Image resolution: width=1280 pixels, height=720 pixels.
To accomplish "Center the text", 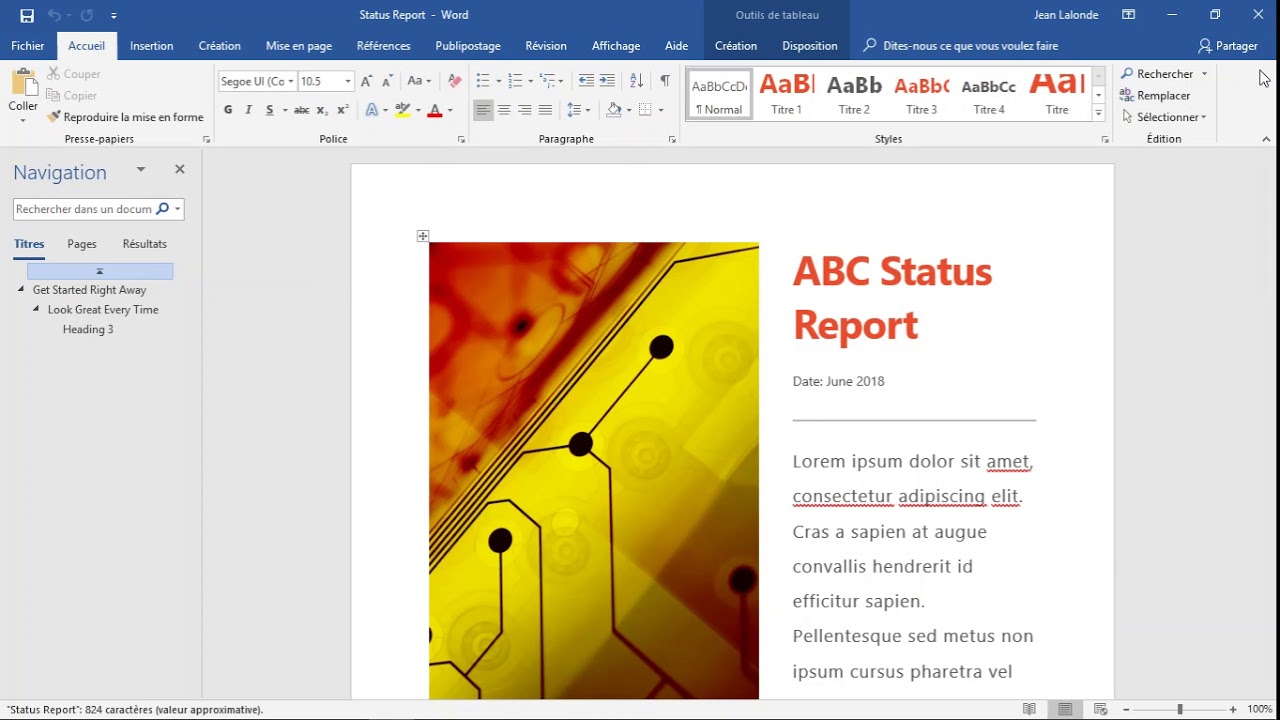I will (504, 110).
